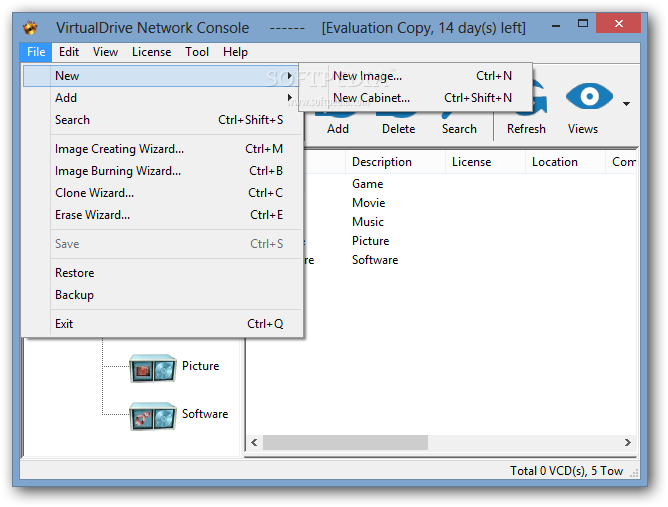Sort by the Location column header
This screenshot has width=668, height=507.
click(x=565, y=162)
